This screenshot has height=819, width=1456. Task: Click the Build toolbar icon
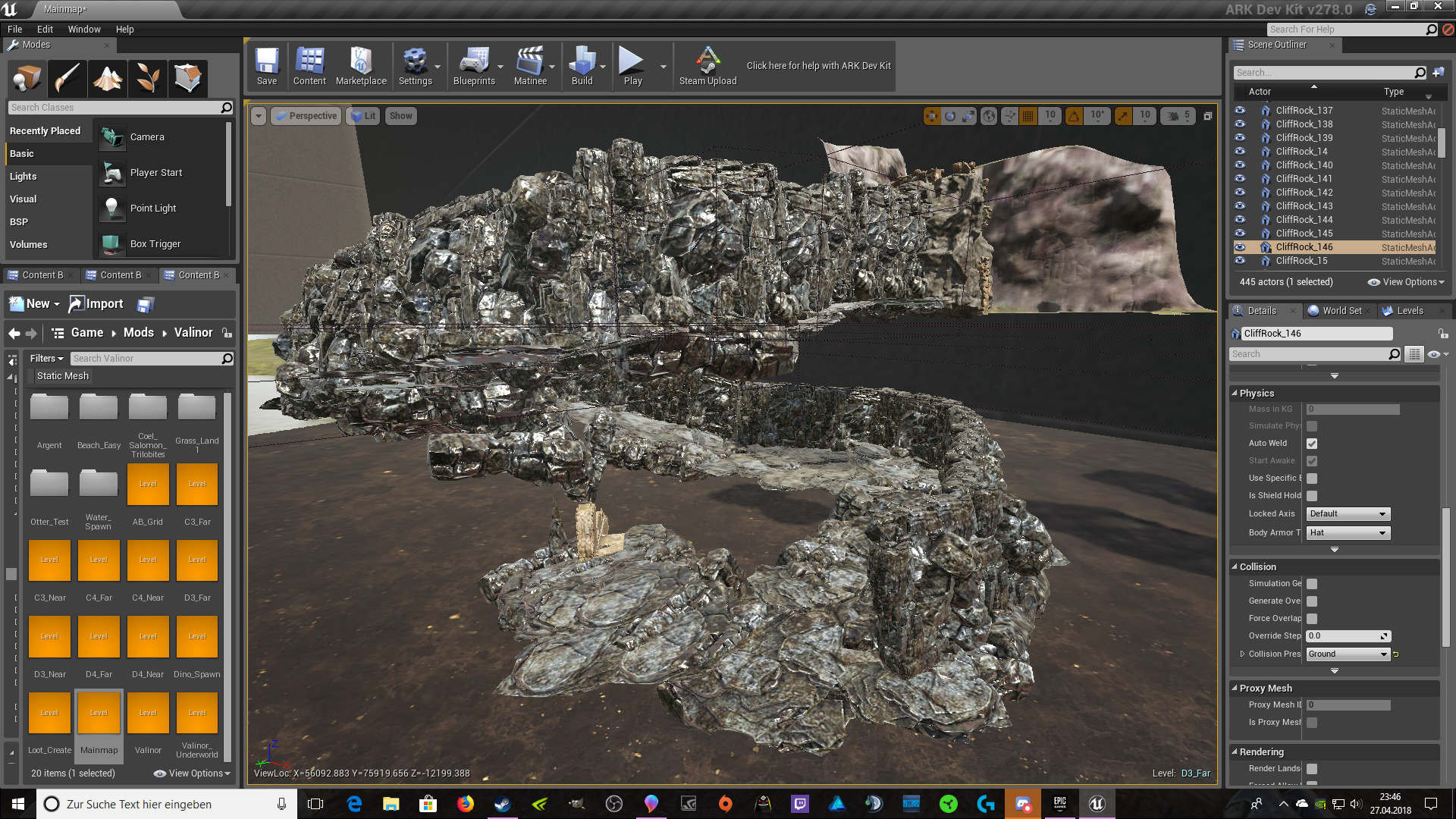pyautogui.click(x=582, y=66)
